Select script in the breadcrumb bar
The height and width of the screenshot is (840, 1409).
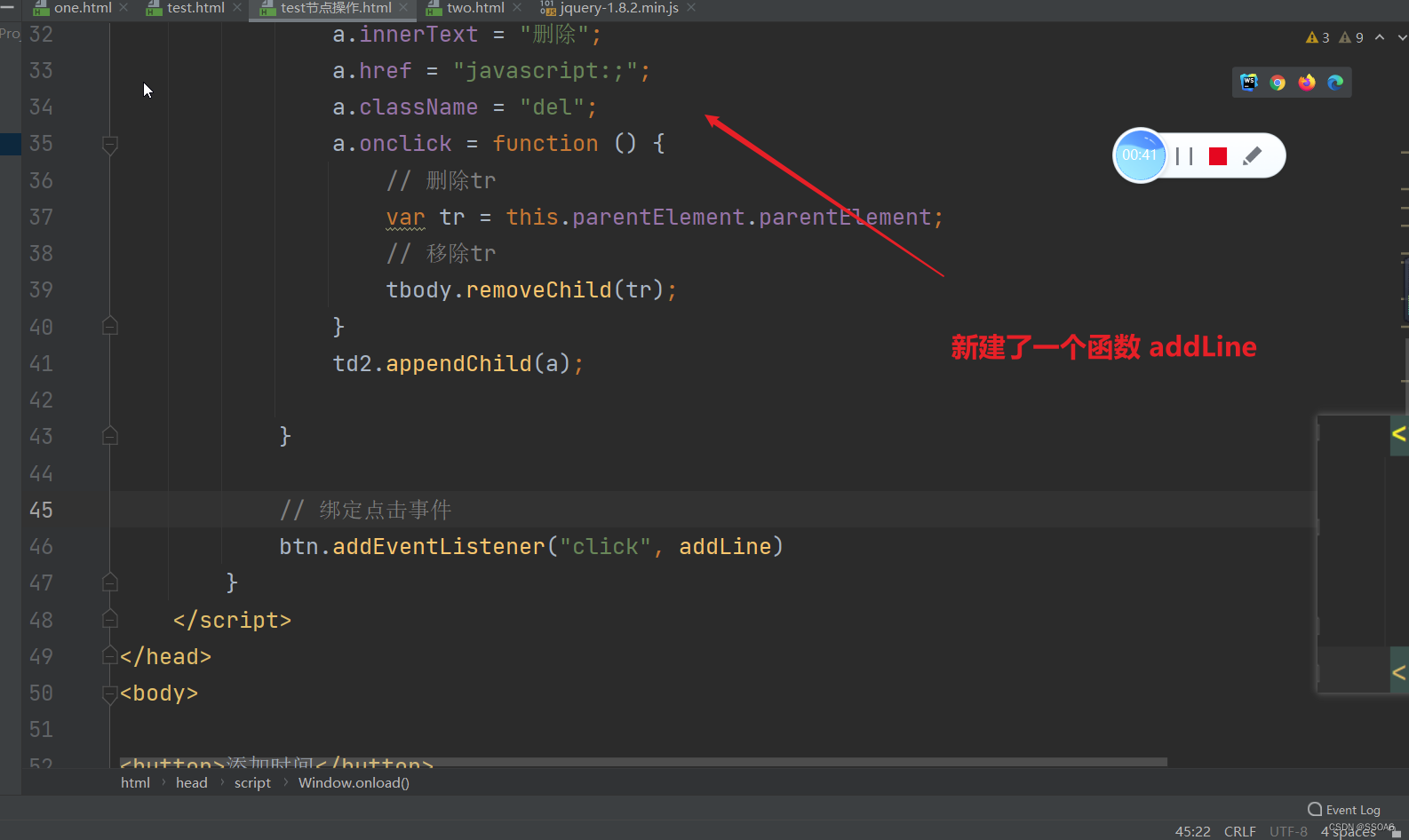252,782
